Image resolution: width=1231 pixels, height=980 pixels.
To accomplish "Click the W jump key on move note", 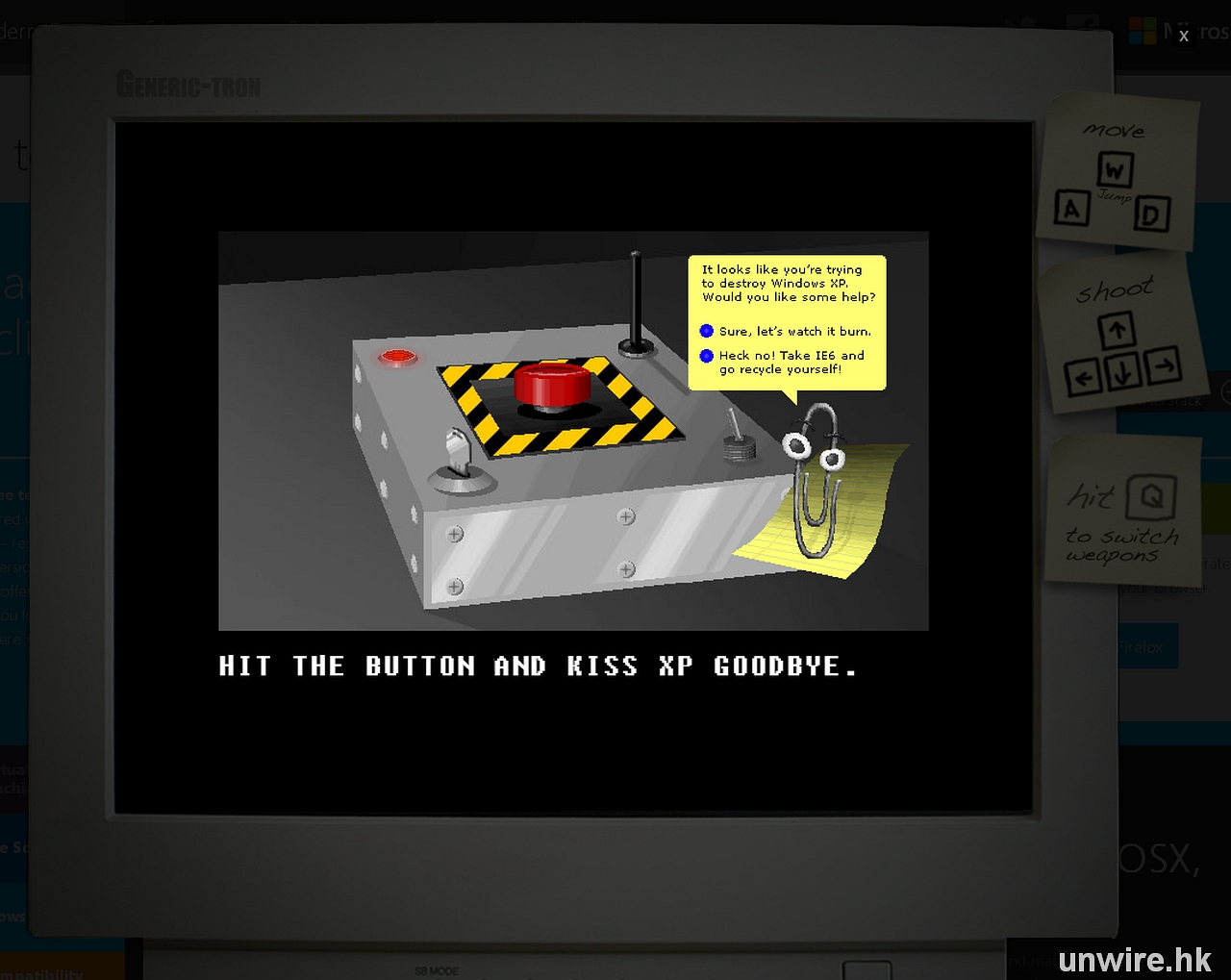I will pyautogui.click(x=1115, y=170).
